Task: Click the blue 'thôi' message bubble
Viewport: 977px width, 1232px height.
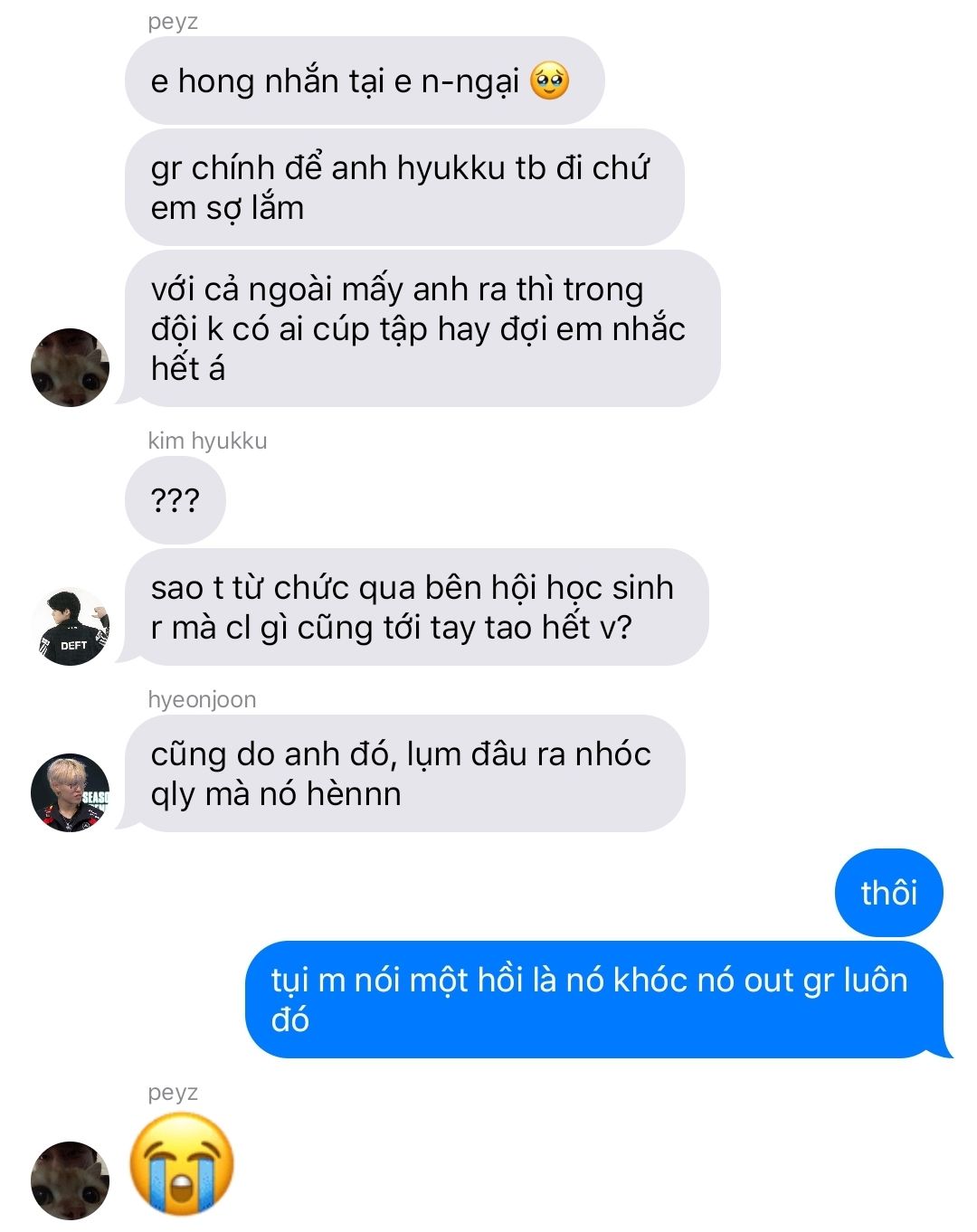Action: click(888, 893)
